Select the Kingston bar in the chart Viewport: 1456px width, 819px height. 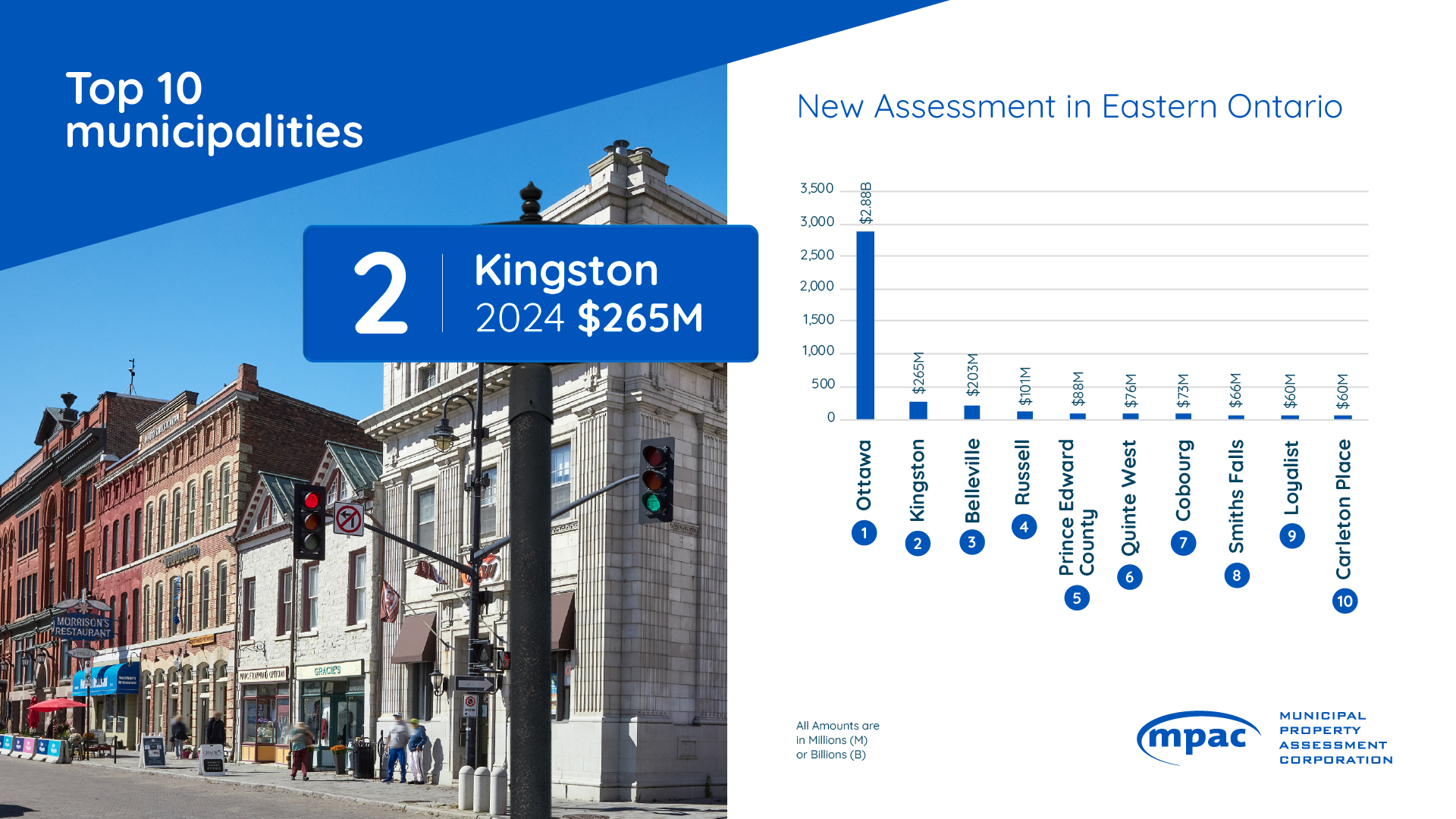918,410
